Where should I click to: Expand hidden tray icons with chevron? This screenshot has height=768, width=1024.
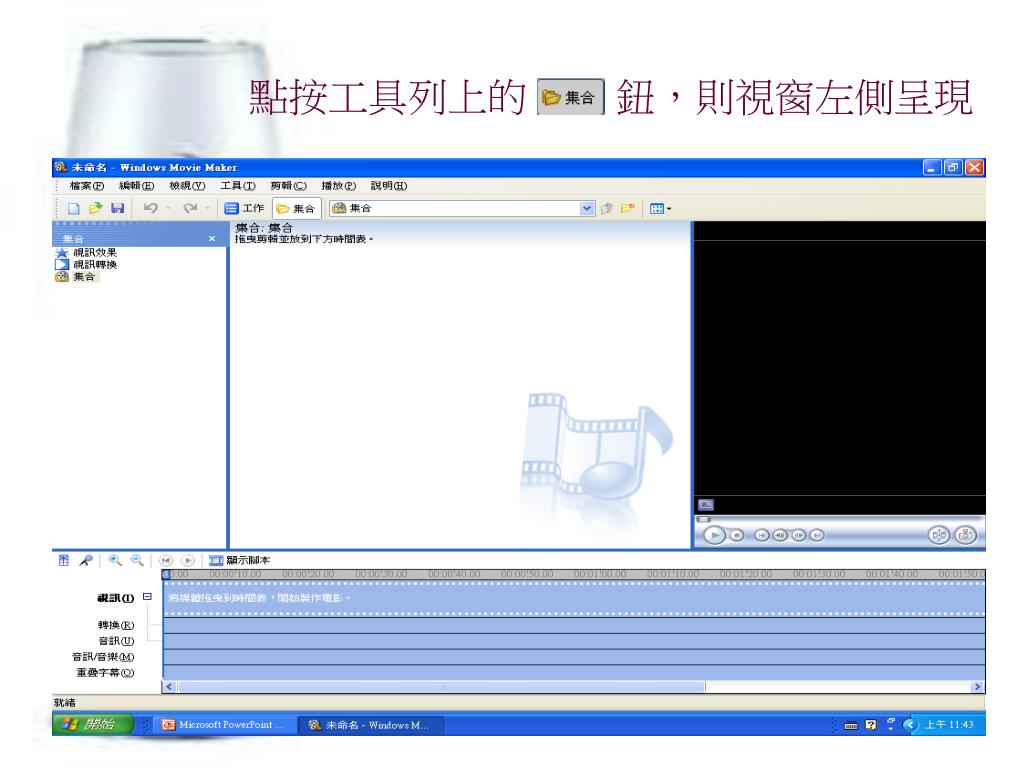[x=910, y=725]
